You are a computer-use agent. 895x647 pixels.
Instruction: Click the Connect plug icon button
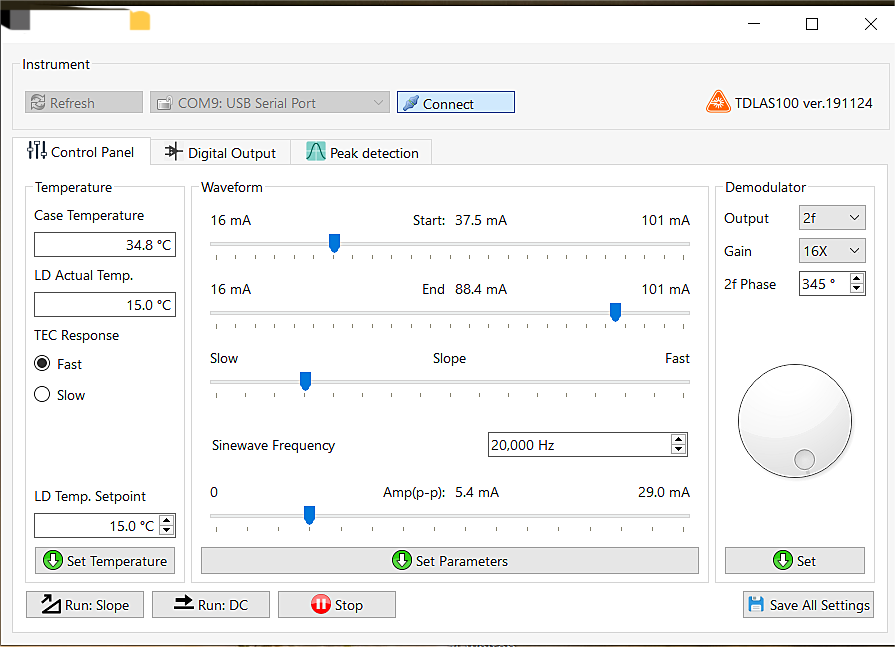pyautogui.click(x=455, y=103)
